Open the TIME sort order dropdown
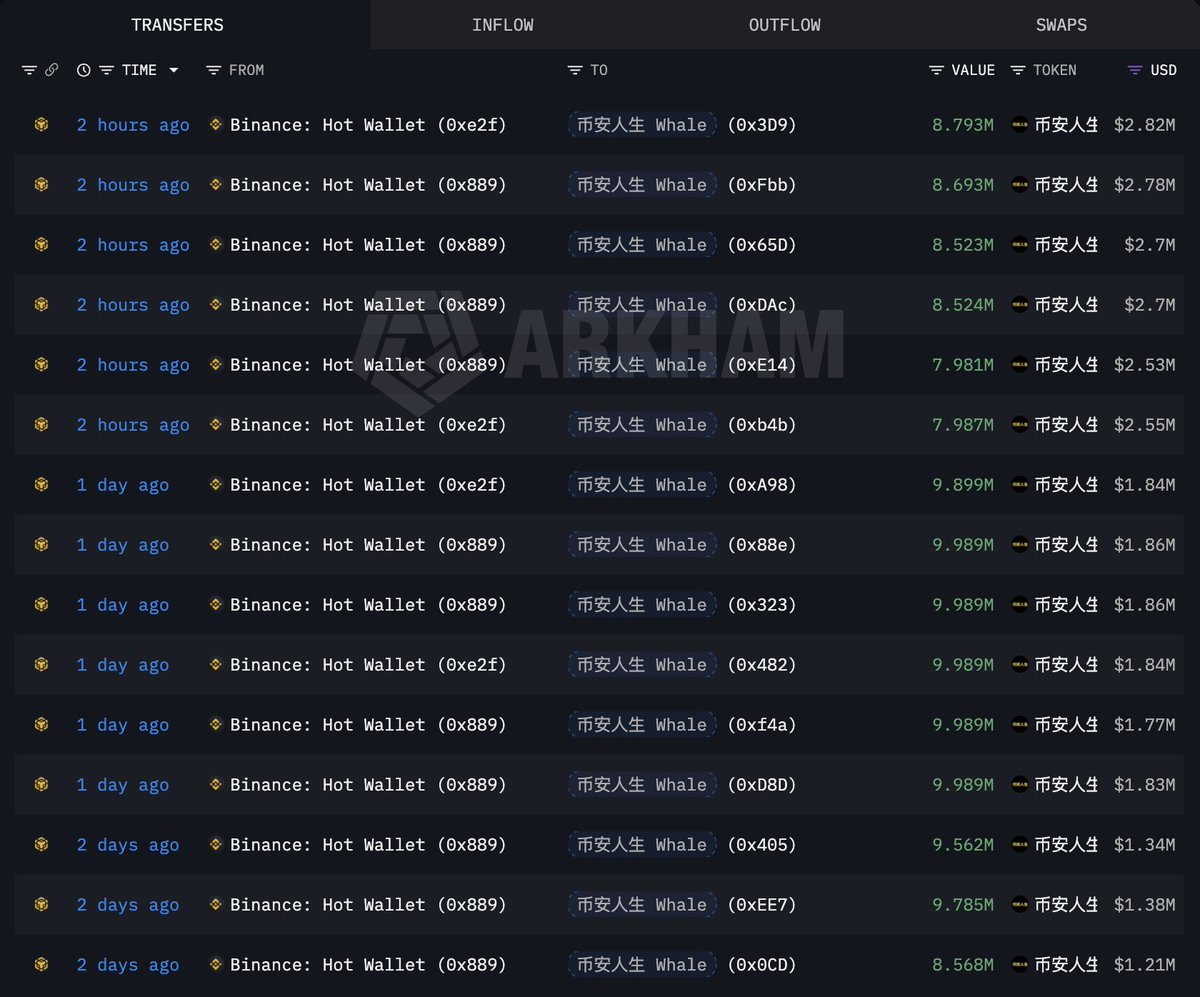Screen dimensions: 1200x997 point(174,70)
